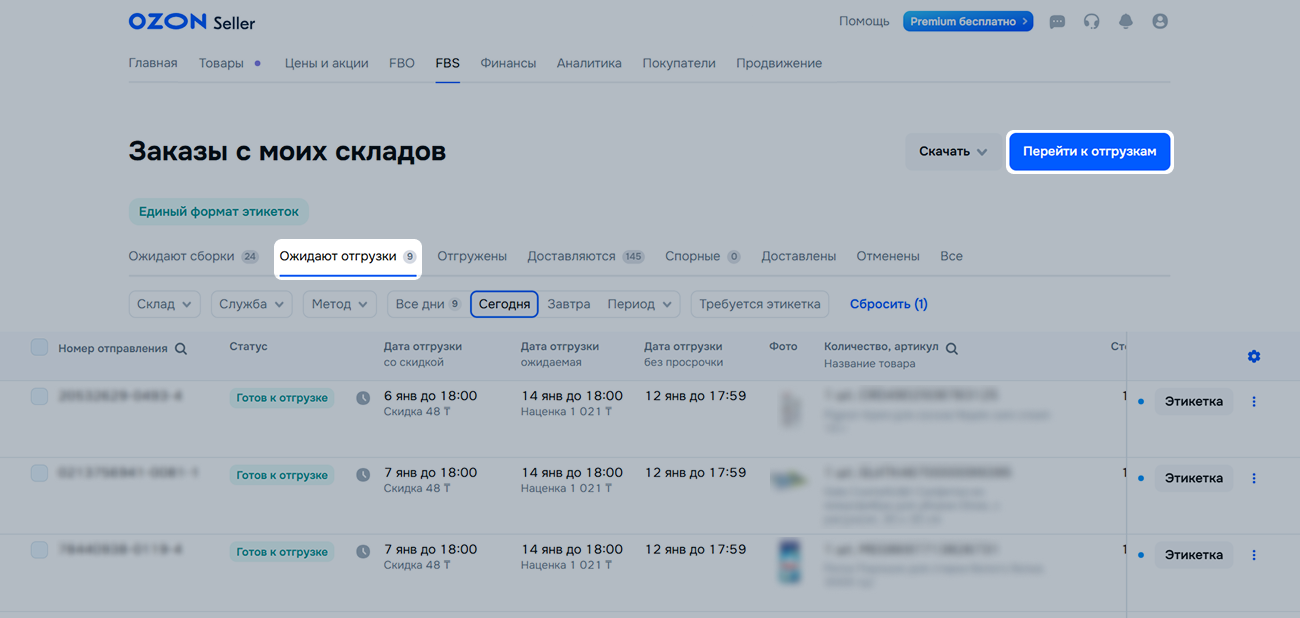Click search icon next to Количество, артикул
Screen dimensions: 1300x618
[952, 349]
